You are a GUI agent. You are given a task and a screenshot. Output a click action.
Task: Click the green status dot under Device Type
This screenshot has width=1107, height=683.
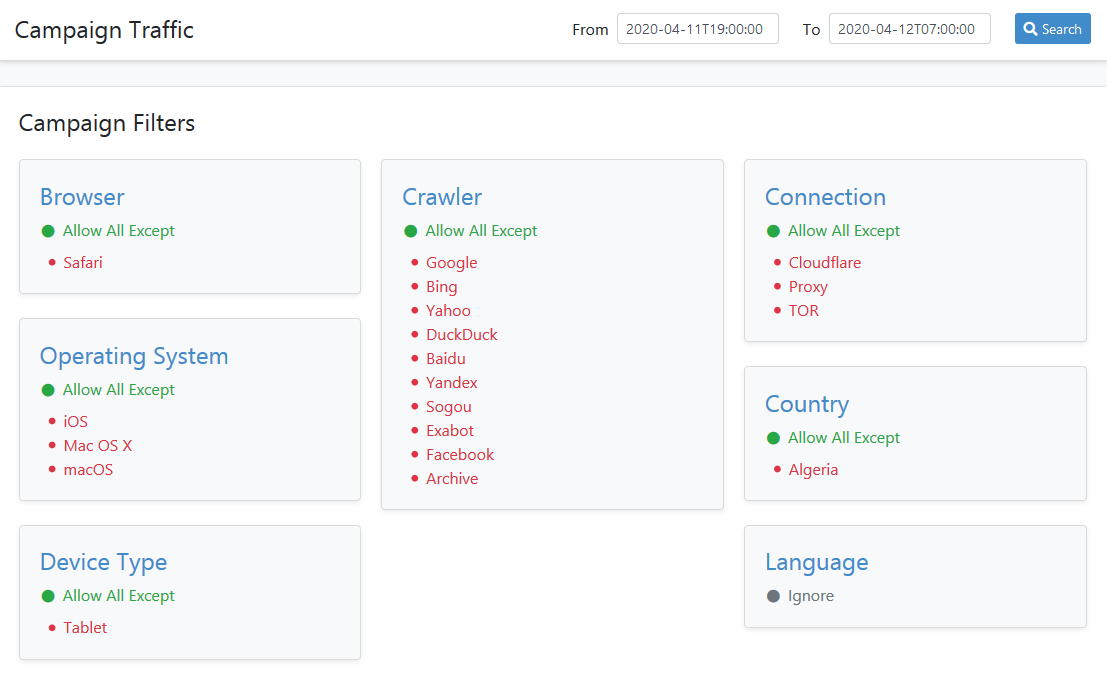pyautogui.click(x=48, y=596)
